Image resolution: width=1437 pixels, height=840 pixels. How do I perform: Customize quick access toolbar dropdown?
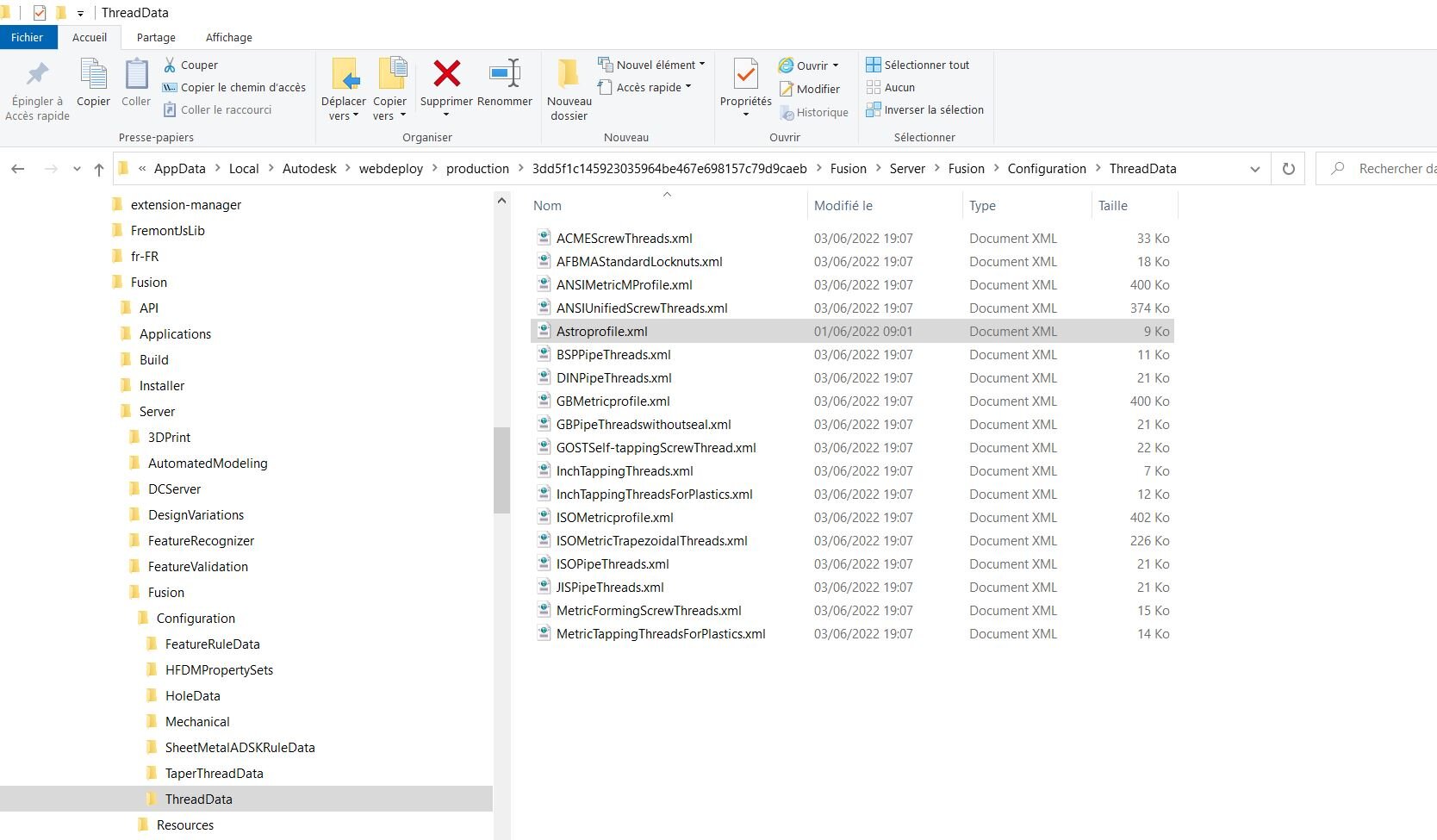(x=80, y=13)
